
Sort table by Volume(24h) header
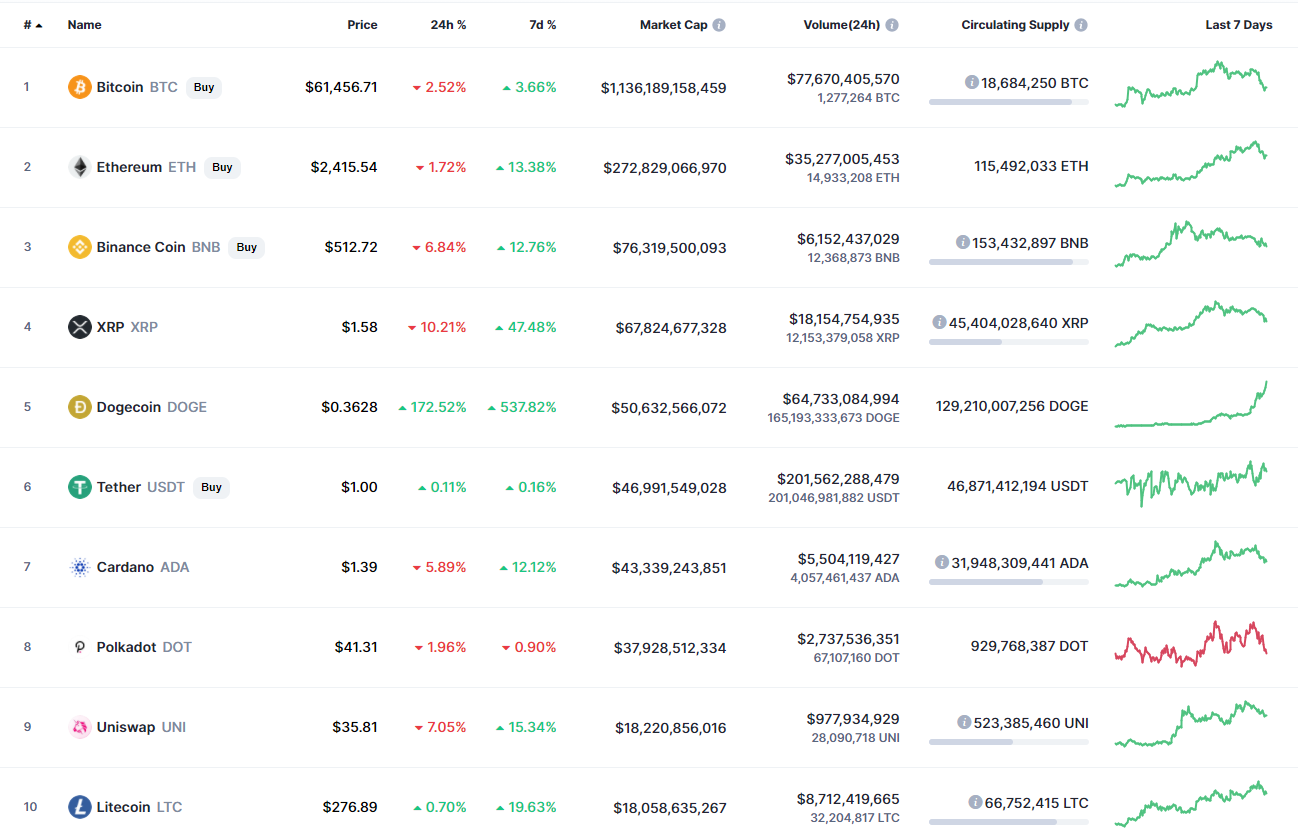click(842, 25)
